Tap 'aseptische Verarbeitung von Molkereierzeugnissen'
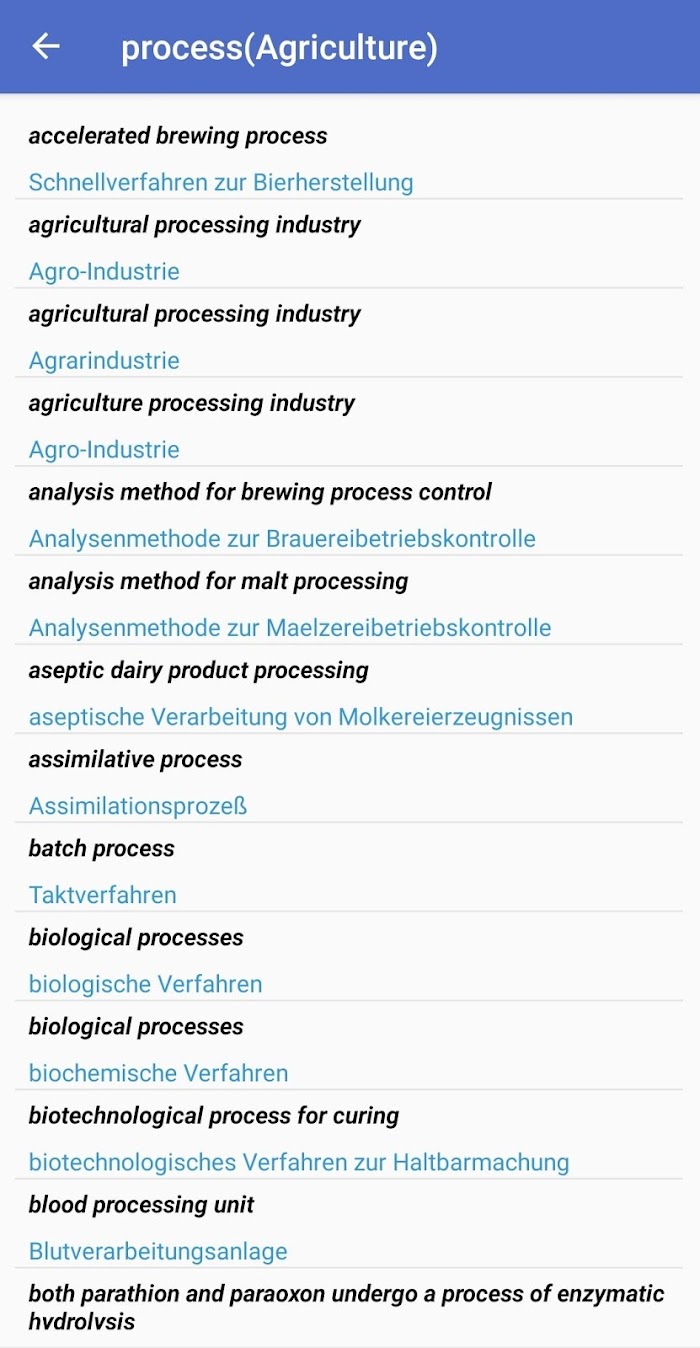The height and width of the screenshot is (1348, 700). click(301, 717)
